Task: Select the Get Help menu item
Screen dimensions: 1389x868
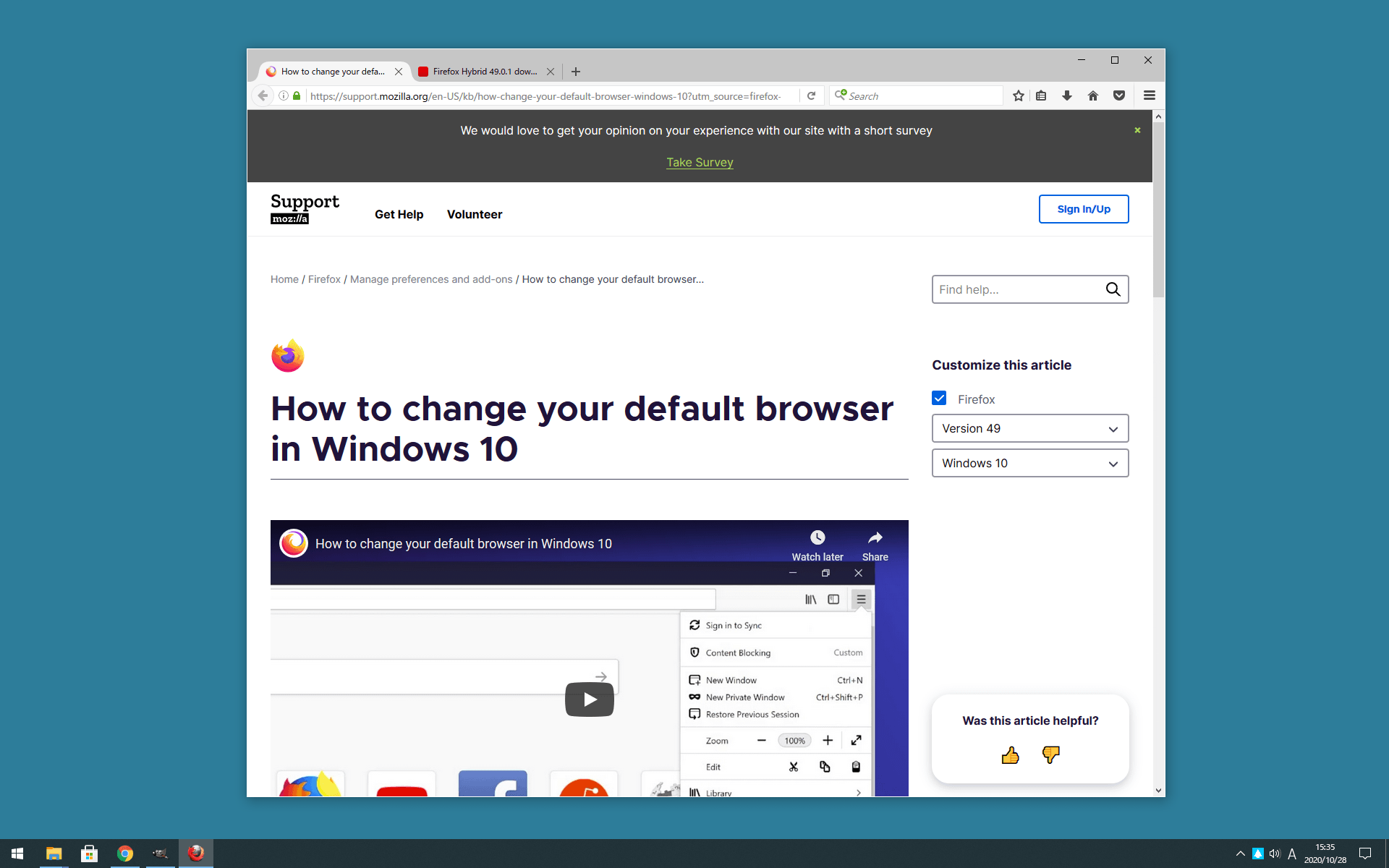Action: pos(399,214)
